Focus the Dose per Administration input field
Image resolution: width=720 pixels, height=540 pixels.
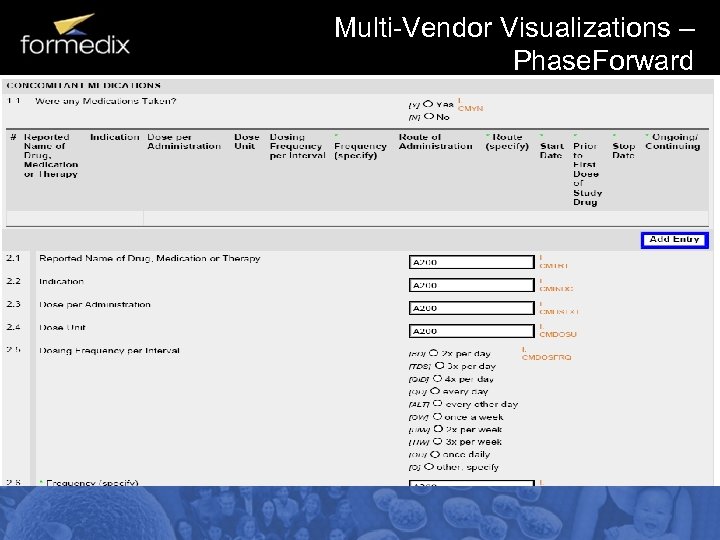(x=472, y=308)
